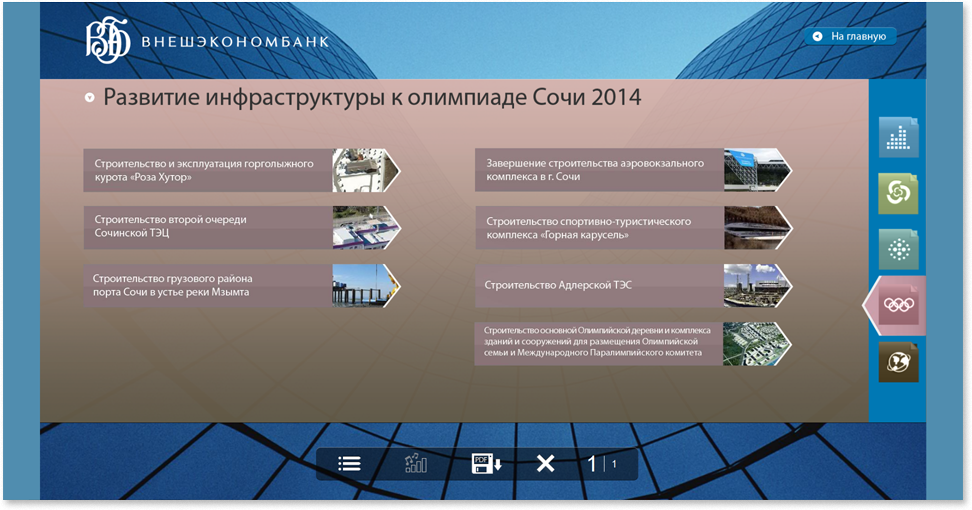Click the airport terminal thumbnail image
The height and width of the screenshot is (510, 972).
click(757, 170)
